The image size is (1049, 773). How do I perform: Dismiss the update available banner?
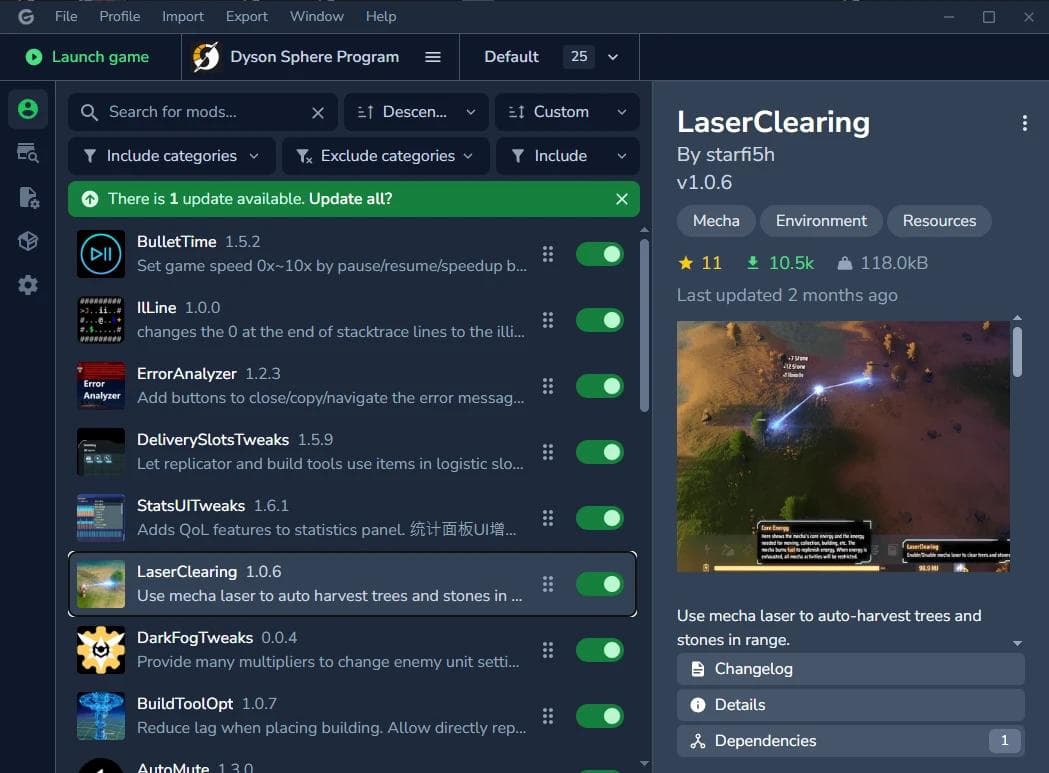622,199
